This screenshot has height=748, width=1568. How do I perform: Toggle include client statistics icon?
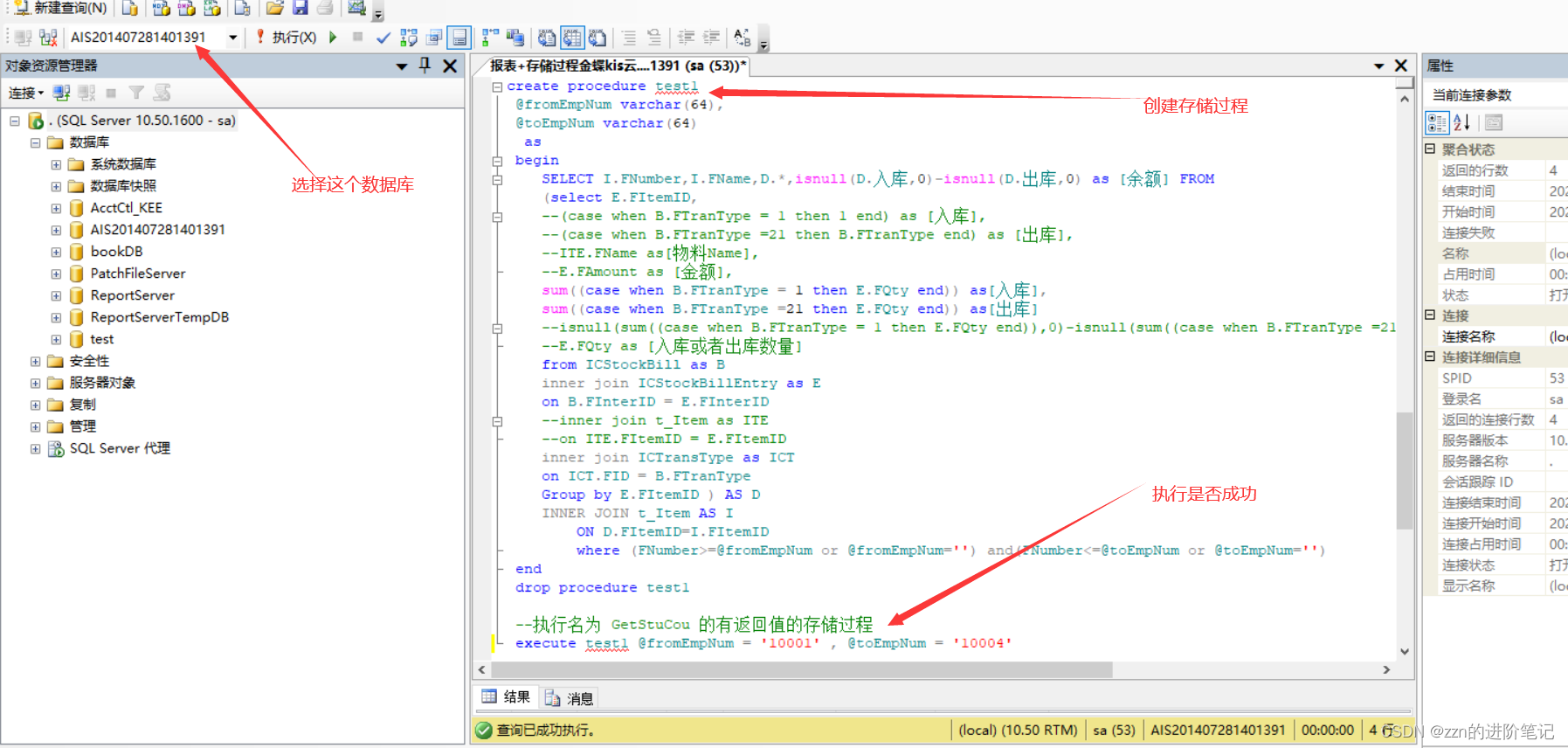[x=515, y=38]
